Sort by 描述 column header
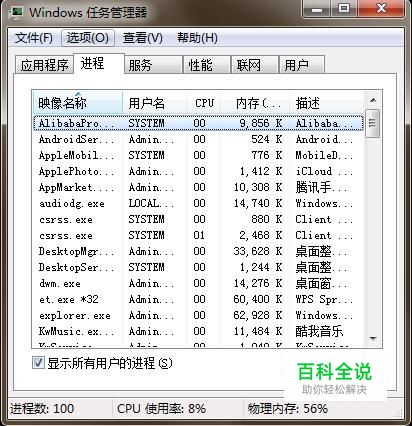Screen dimensions: 412x426 pos(327,103)
